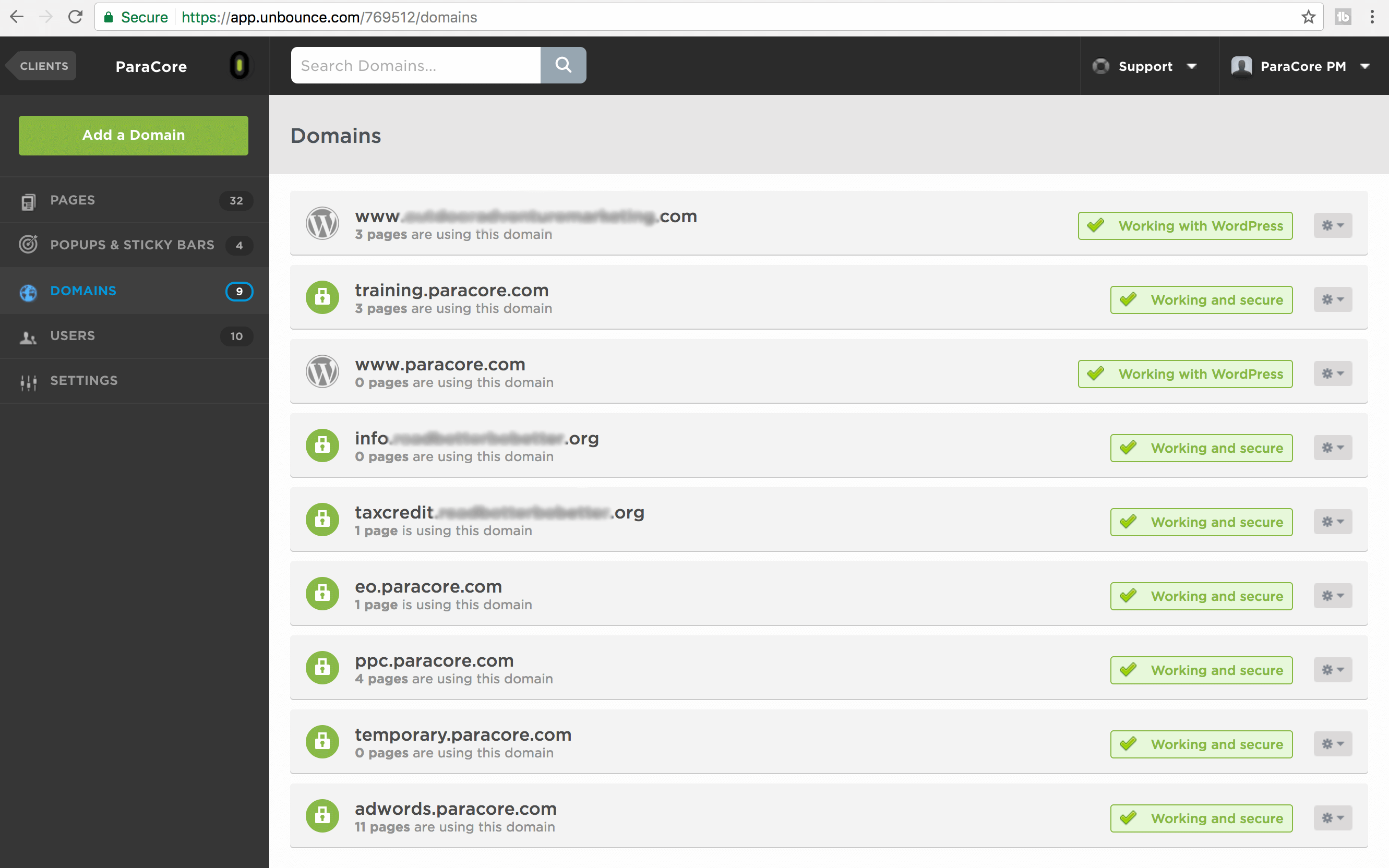
Task: Click '11 pages are using this domain' text
Action: coord(455,827)
